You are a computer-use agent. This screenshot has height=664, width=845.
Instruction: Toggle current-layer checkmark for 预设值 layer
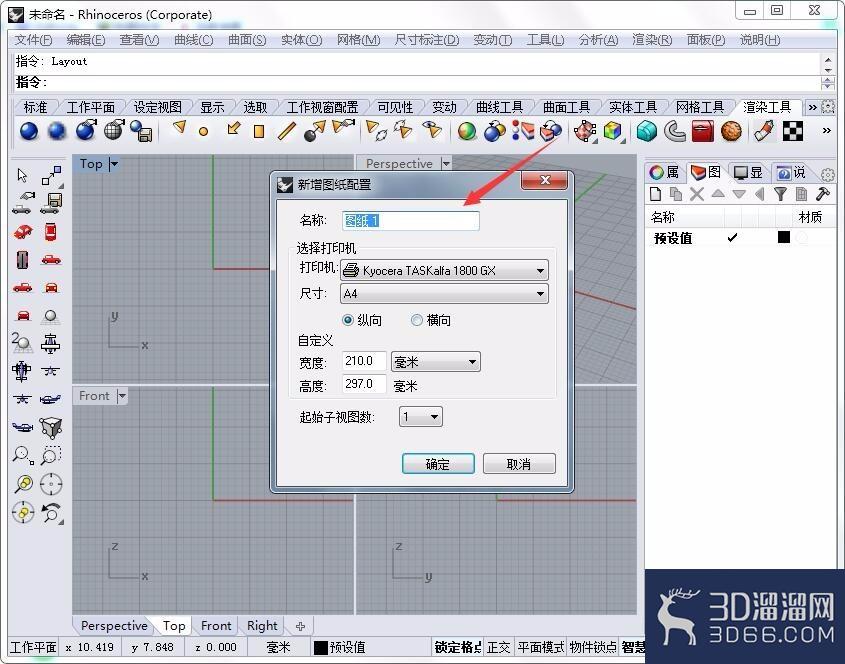pos(732,237)
